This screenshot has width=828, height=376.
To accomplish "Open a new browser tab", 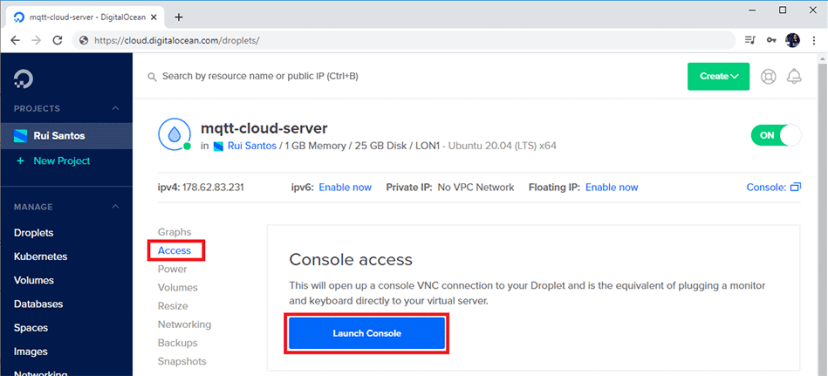I will point(178,17).
